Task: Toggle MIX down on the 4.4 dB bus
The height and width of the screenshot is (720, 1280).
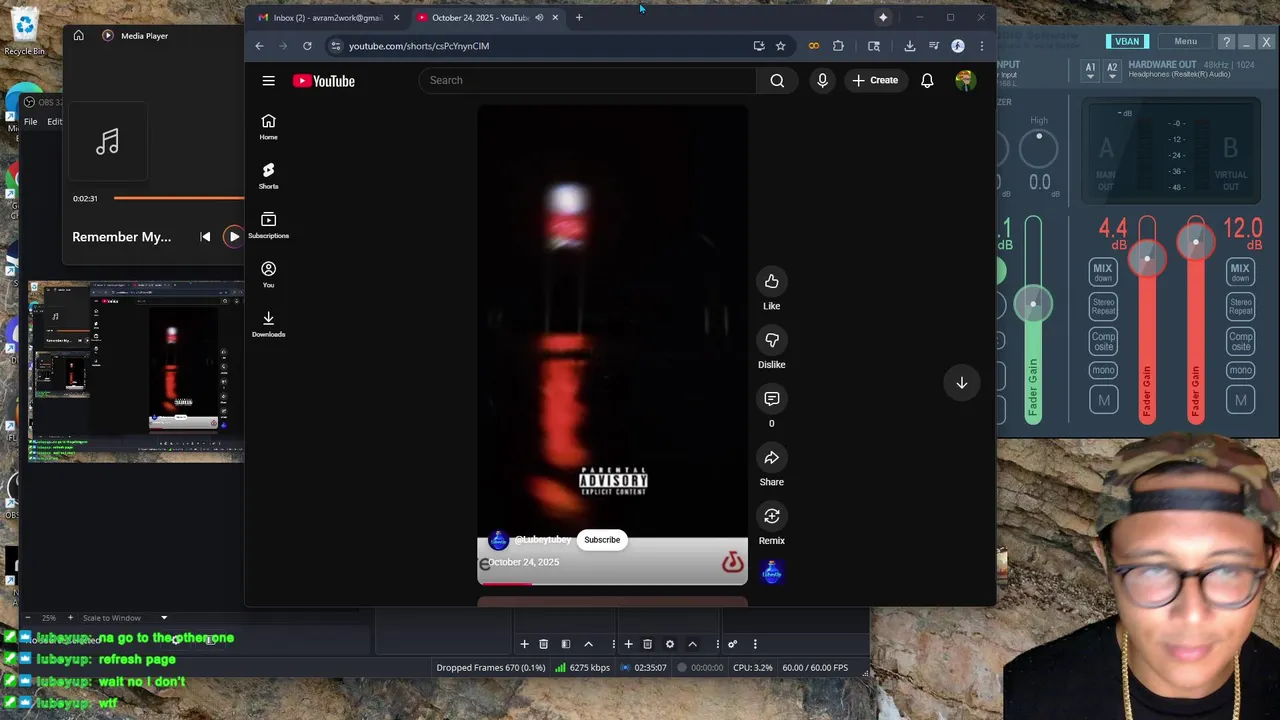Action: point(1103,272)
